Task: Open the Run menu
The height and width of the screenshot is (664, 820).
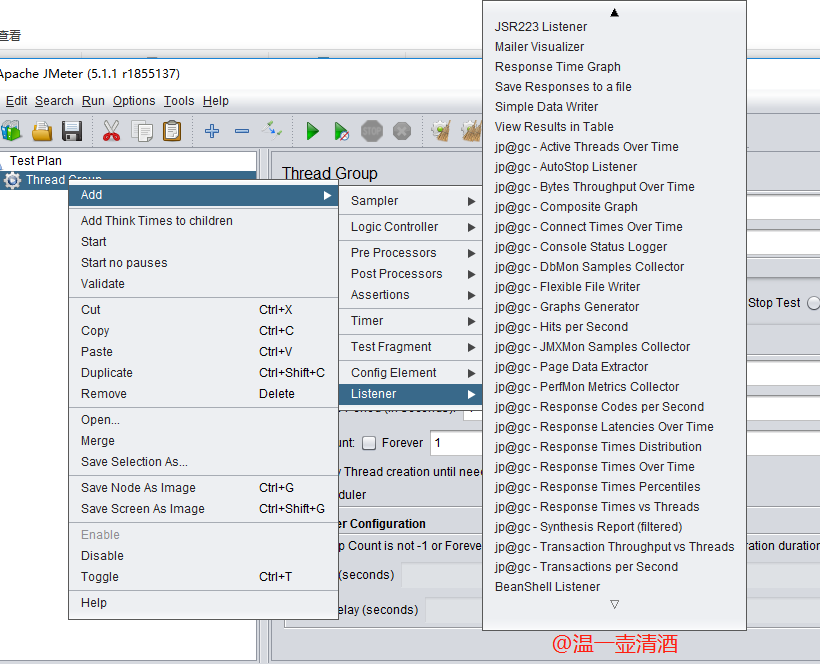Action: (93, 101)
